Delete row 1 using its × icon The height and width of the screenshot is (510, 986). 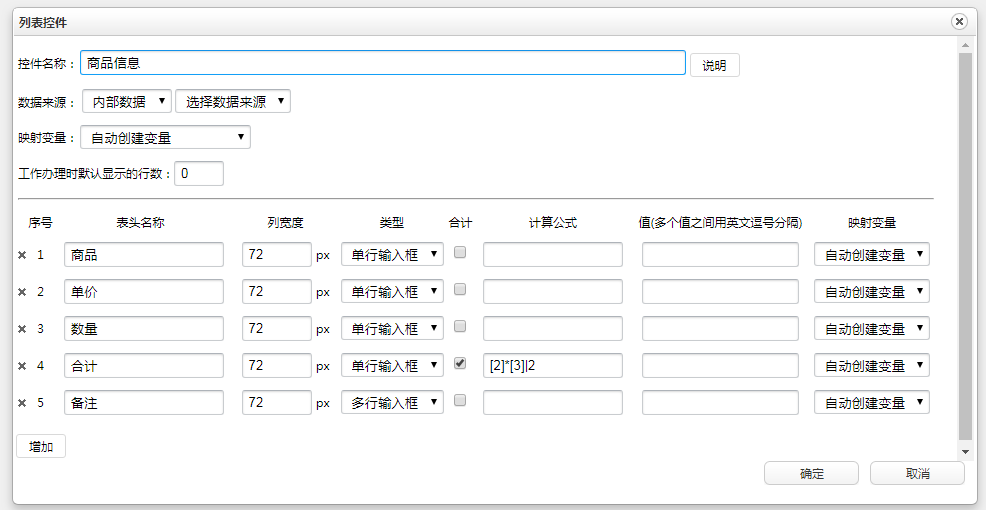pyautogui.click(x=22, y=255)
